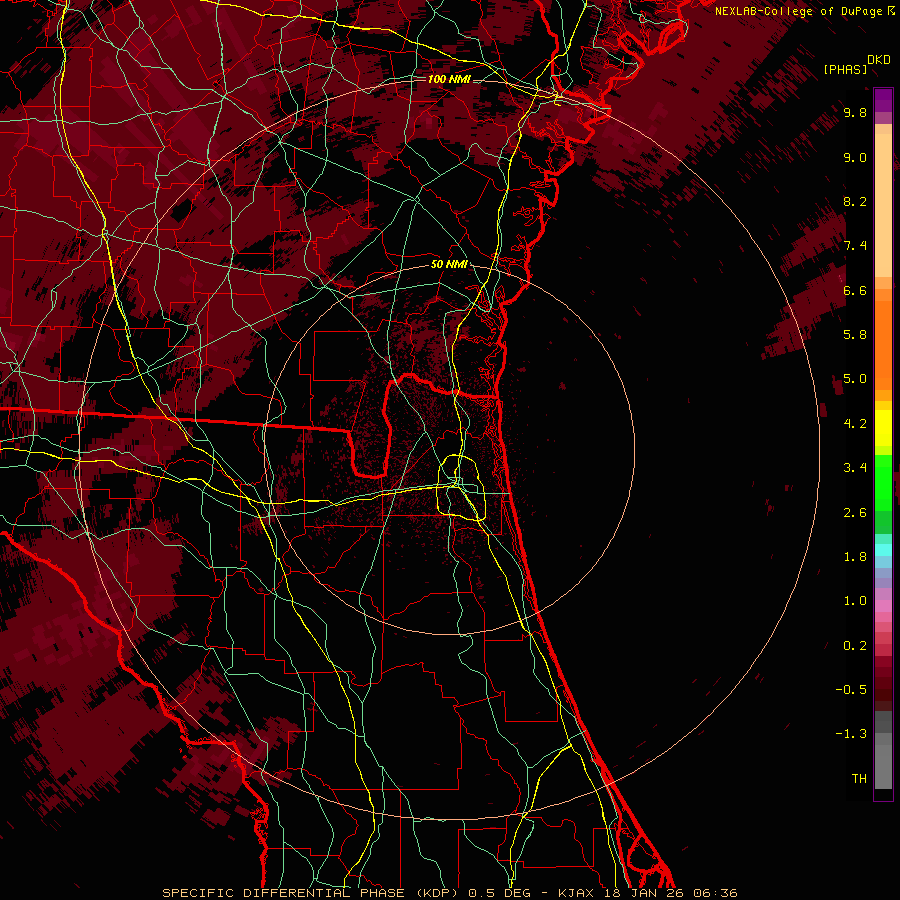Select the 9.8 scale value

(855, 112)
